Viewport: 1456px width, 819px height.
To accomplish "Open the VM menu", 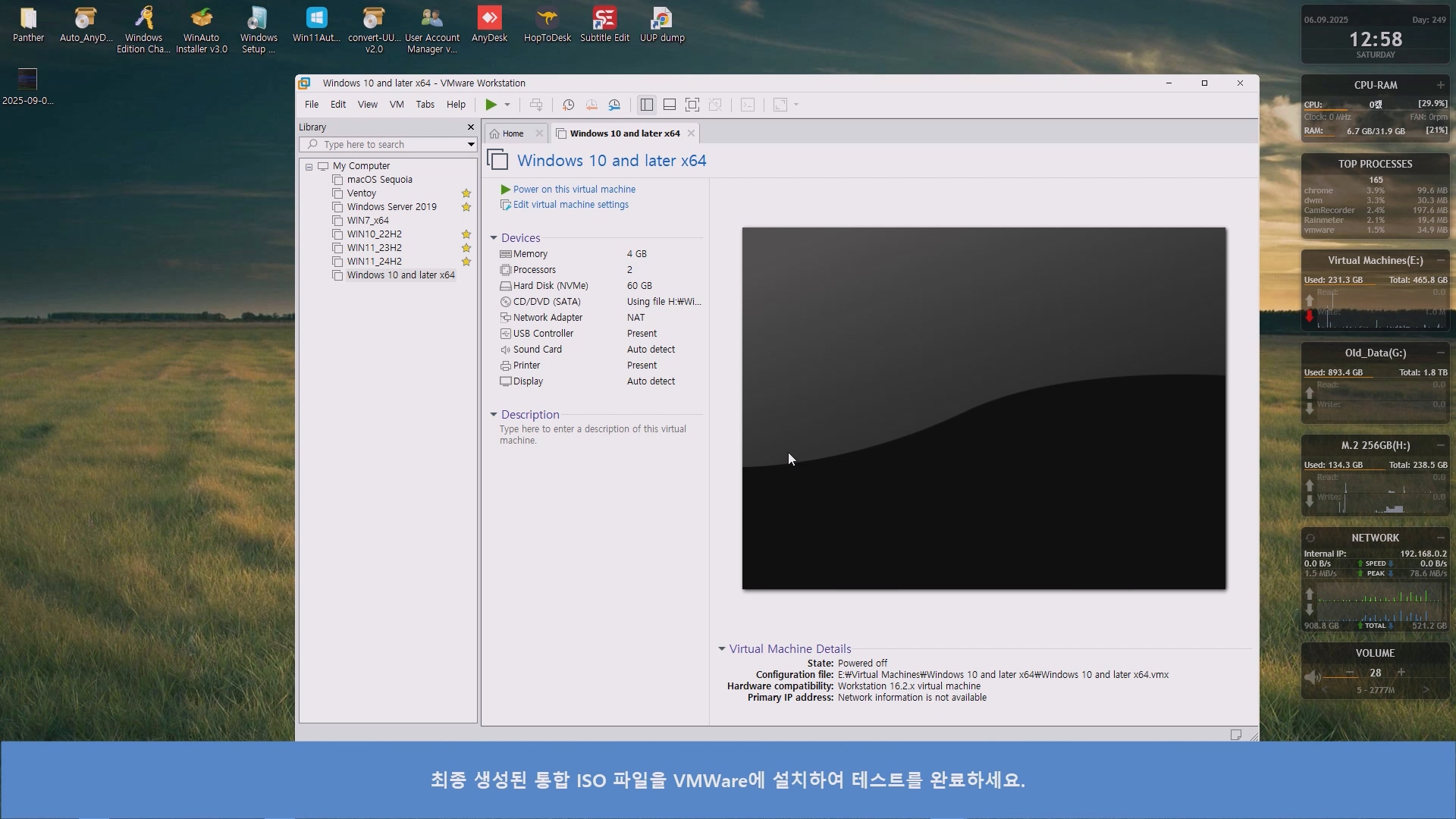I will point(397,105).
